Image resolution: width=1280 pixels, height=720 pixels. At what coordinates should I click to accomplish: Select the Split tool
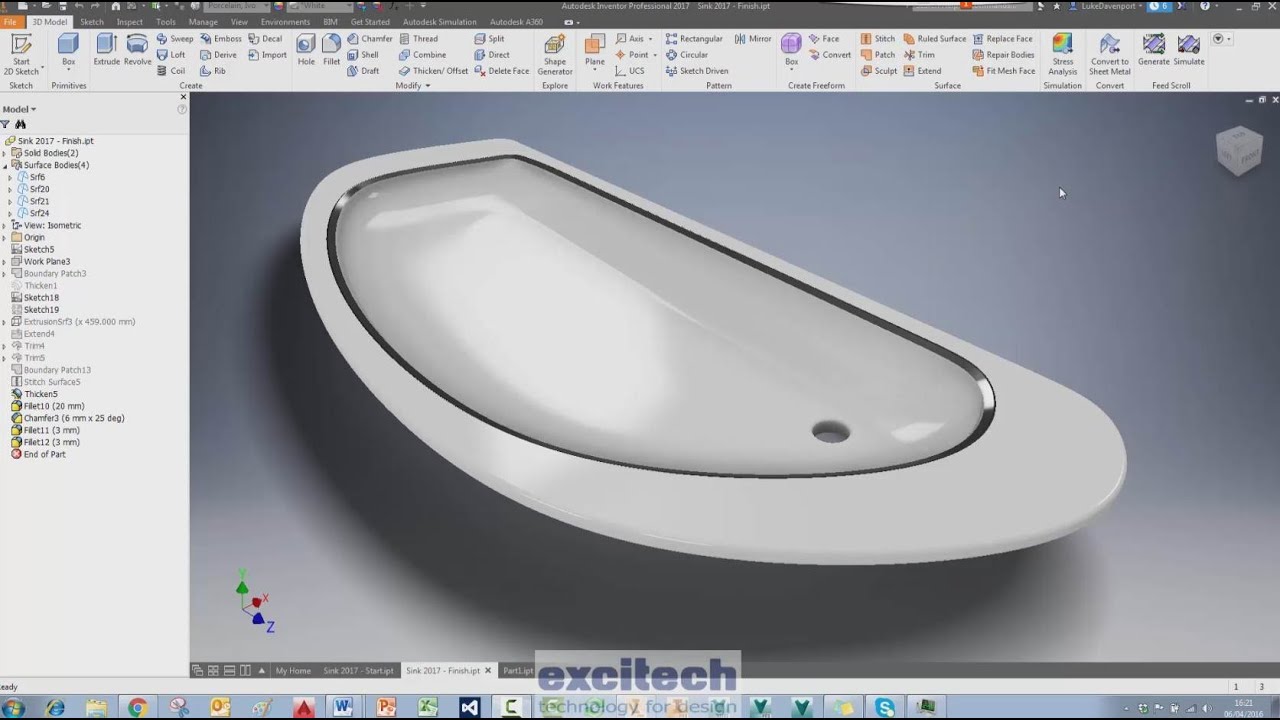(489, 39)
